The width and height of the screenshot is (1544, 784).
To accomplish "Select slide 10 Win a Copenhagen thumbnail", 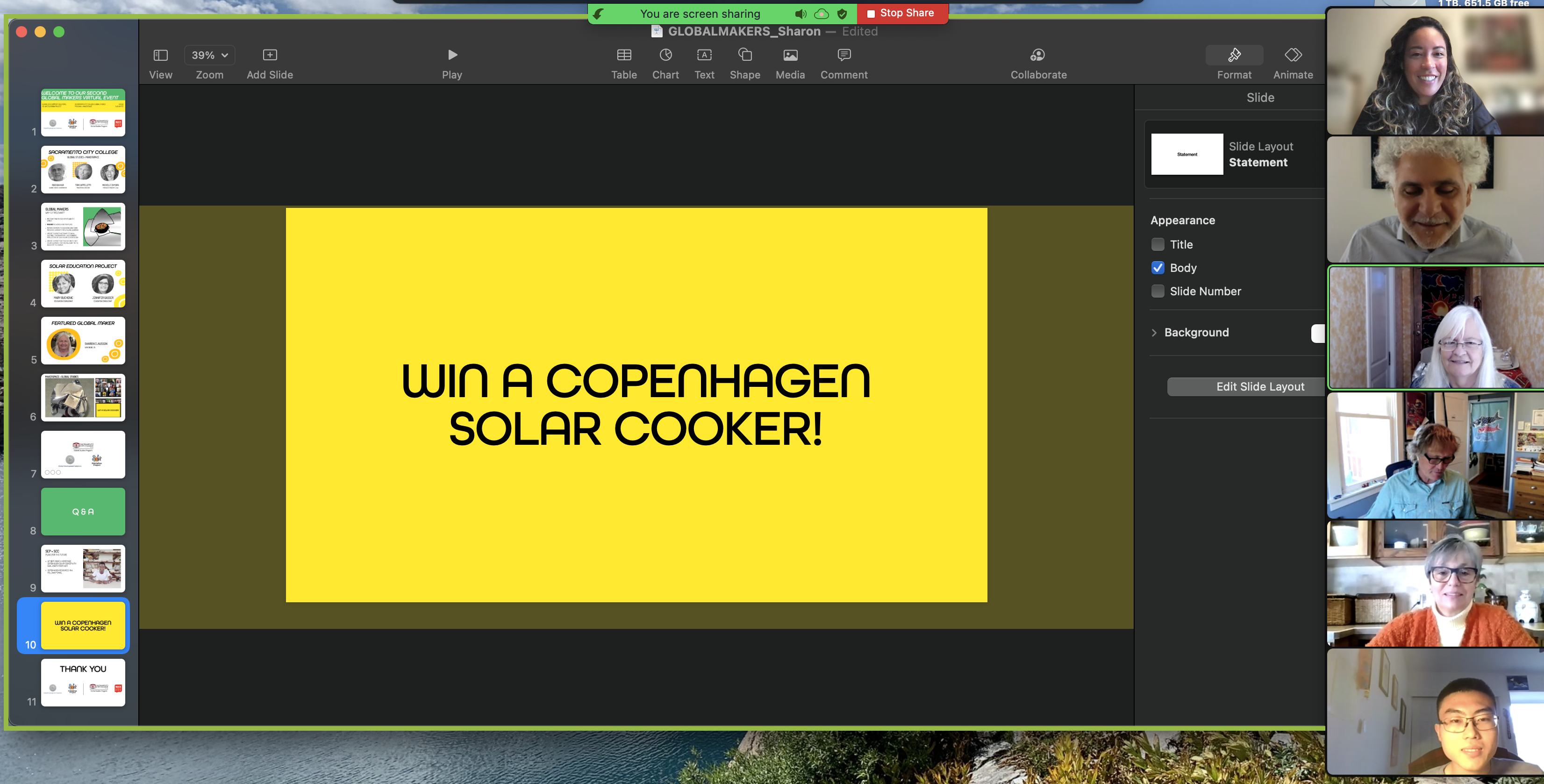I will (83, 626).
